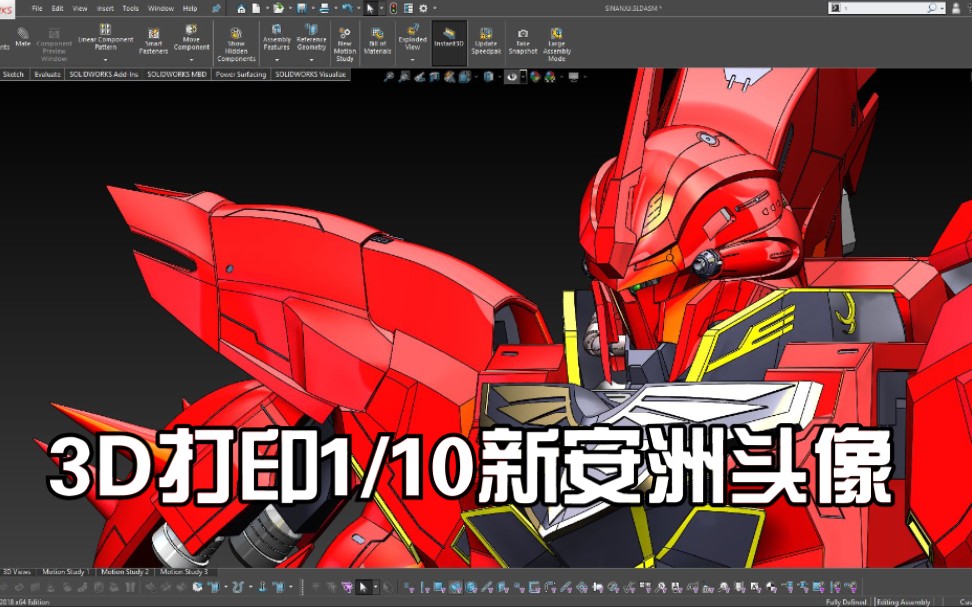Open the Edit menu
The height and width of the screenshot is (607, 972).
58,9
